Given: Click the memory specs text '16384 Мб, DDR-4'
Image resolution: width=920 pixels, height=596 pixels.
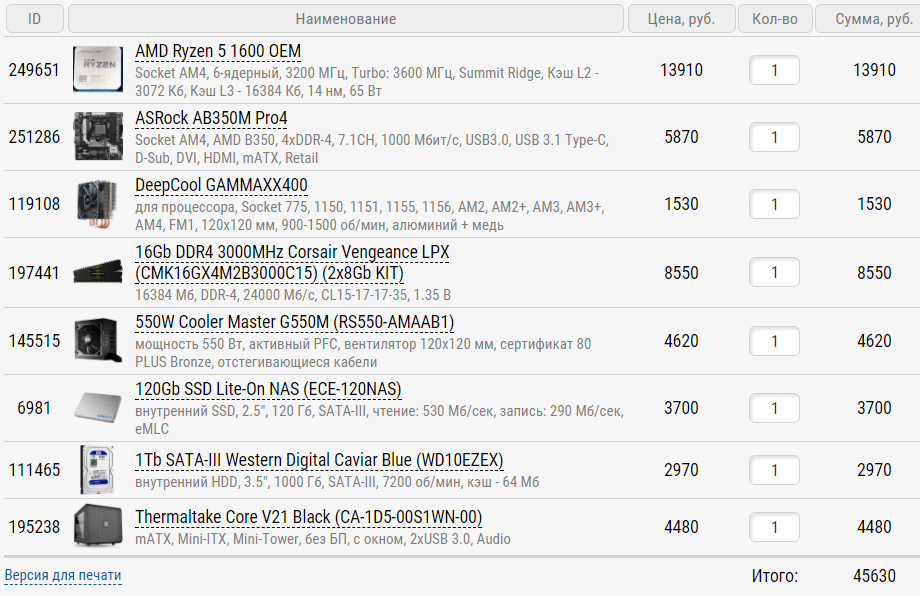Looking at the screenshot, I should click(x=293, y=294).
